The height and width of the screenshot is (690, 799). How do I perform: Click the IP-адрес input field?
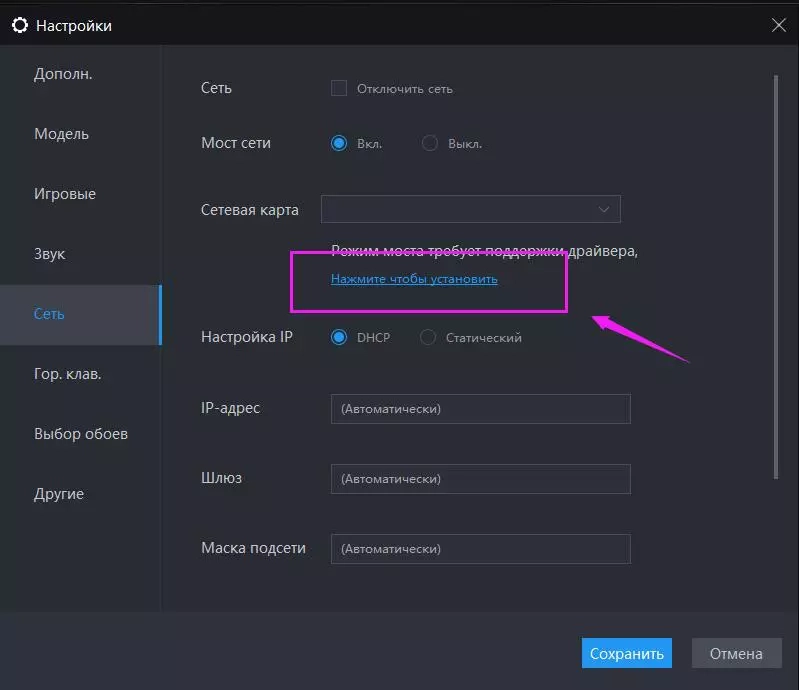480,409
